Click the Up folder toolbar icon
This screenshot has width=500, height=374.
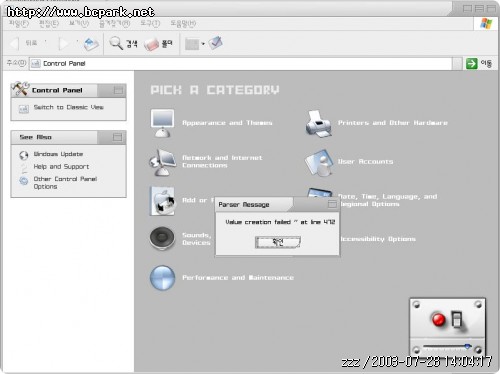[91, 44]
